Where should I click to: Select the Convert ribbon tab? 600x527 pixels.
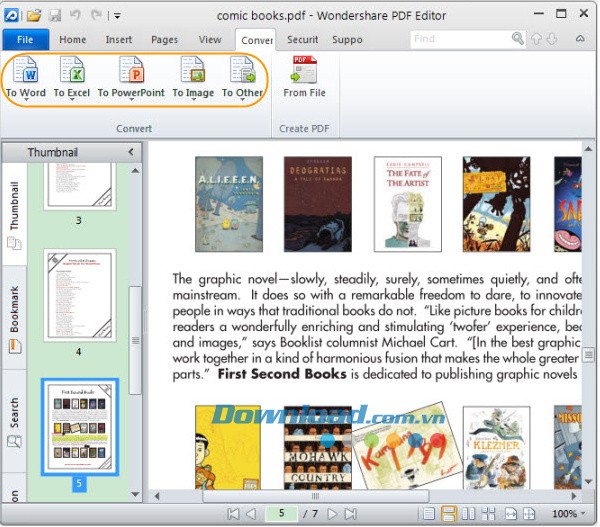coord(256,40)
